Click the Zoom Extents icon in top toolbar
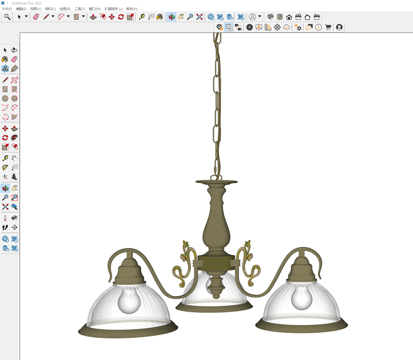Screen dimensions: 413x360 pos(199,17)
